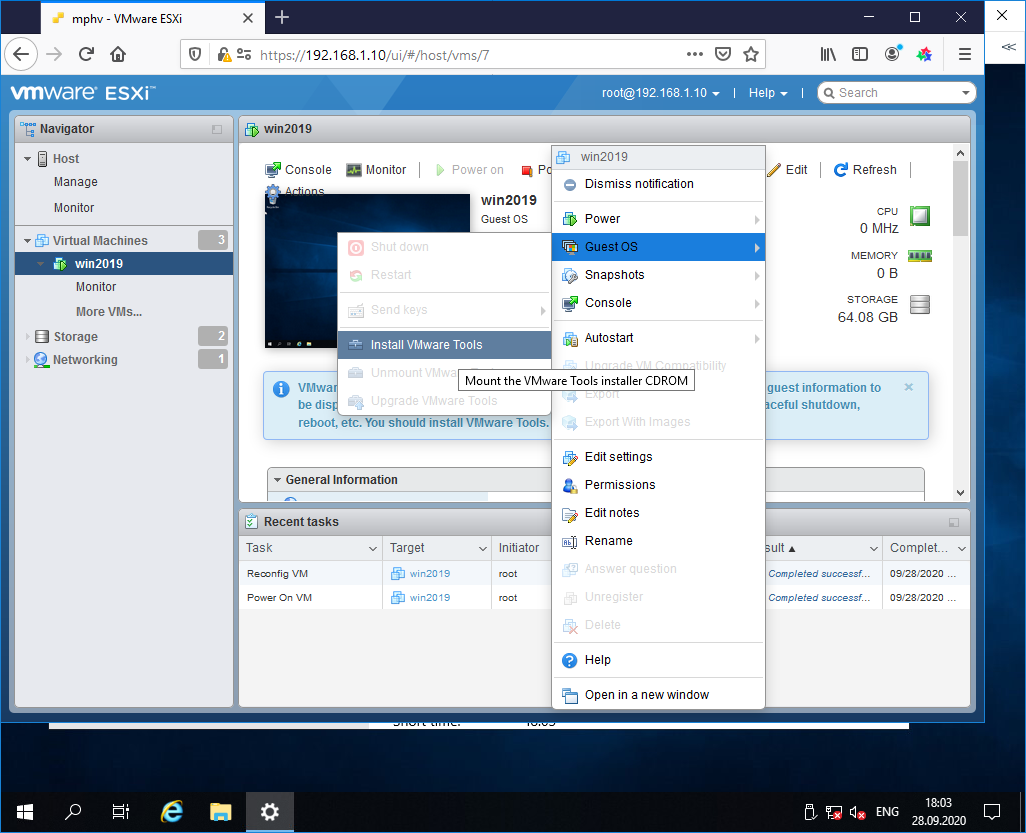Reload the page in Firefox

pyautogui.click(x=86, y=54)
